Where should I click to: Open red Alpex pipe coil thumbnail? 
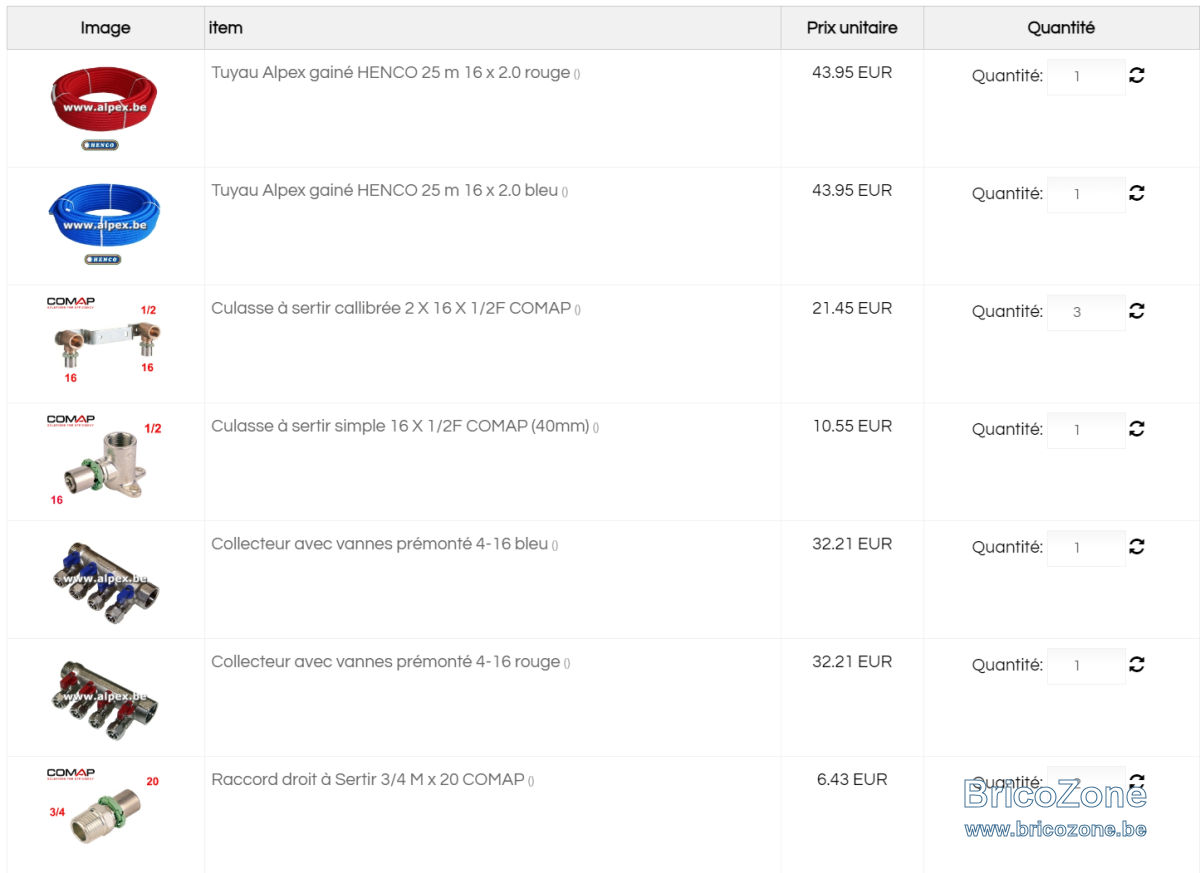(103, 107)
